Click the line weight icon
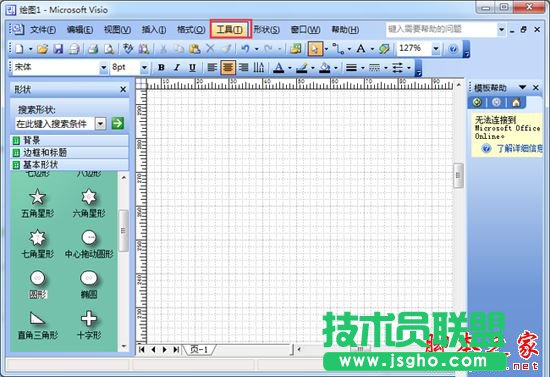 (351, 67)
